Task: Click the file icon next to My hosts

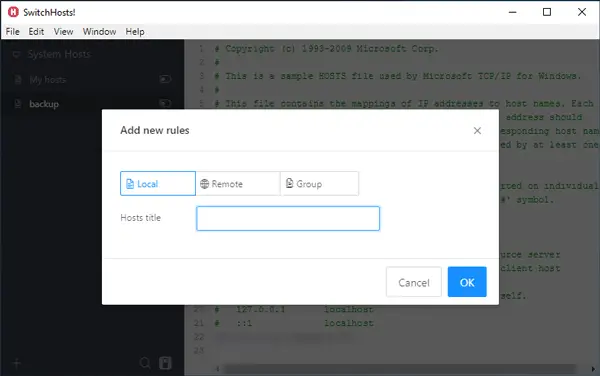Action: point(18,80)
